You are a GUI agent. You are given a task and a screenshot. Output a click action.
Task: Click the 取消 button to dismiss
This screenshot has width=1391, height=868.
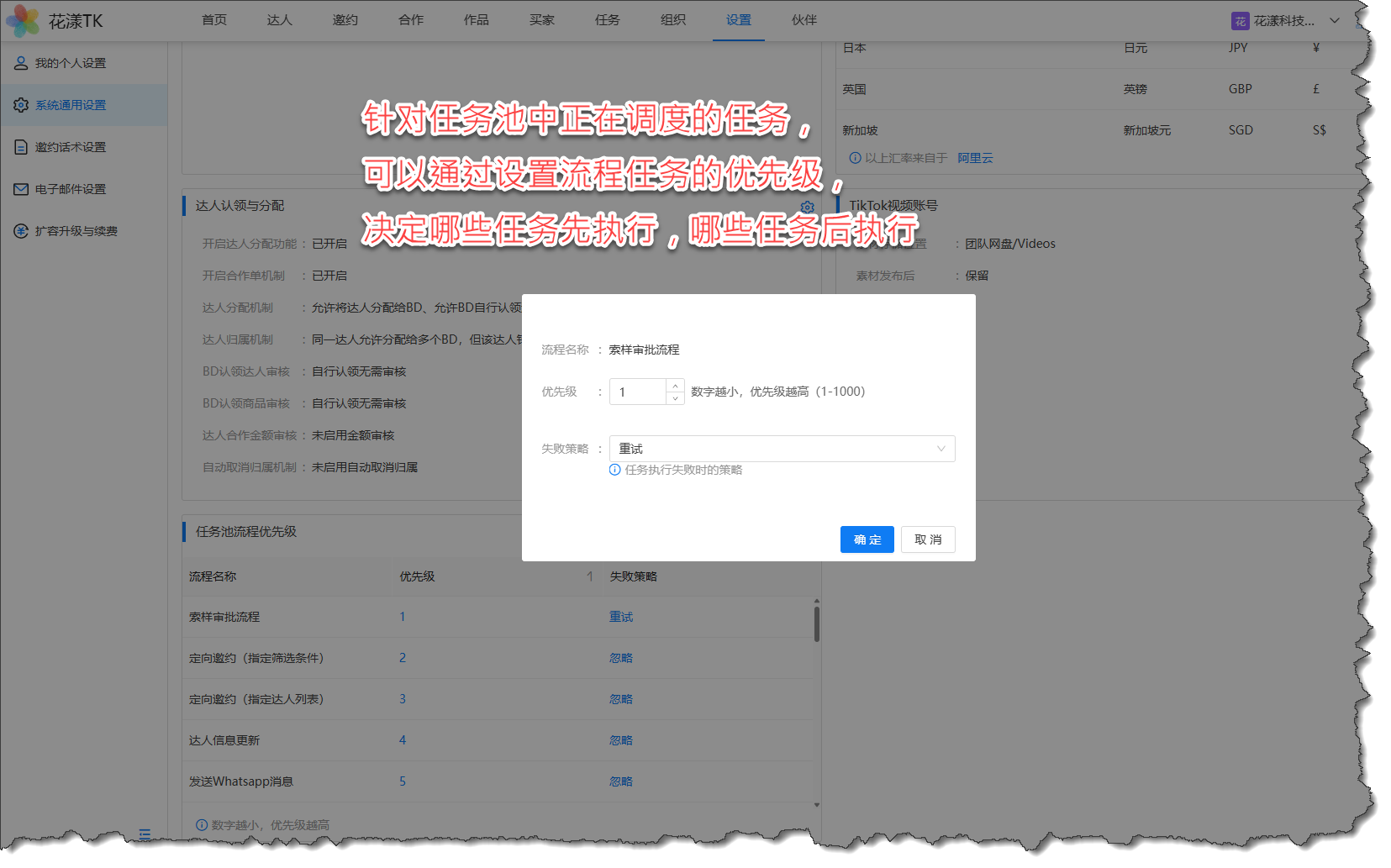click(x=928, y=539)
